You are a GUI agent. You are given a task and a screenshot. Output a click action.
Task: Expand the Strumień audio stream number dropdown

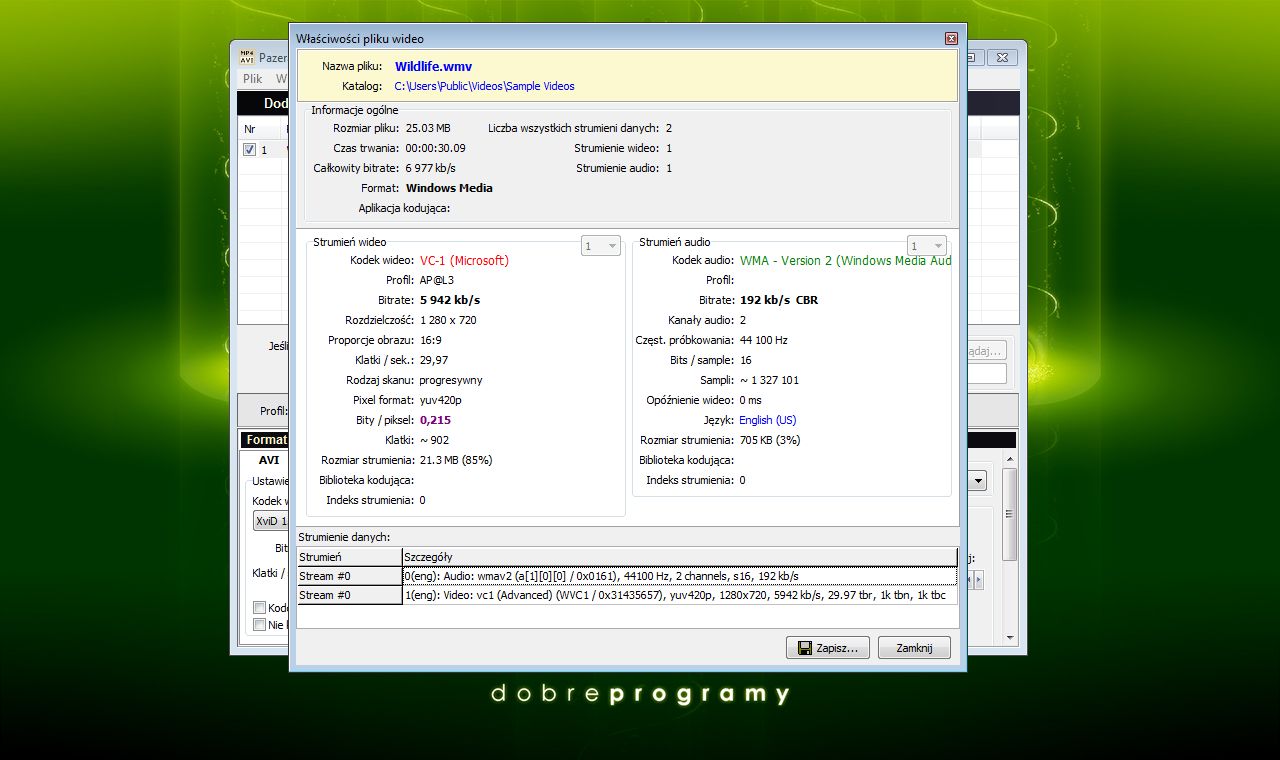927,245
